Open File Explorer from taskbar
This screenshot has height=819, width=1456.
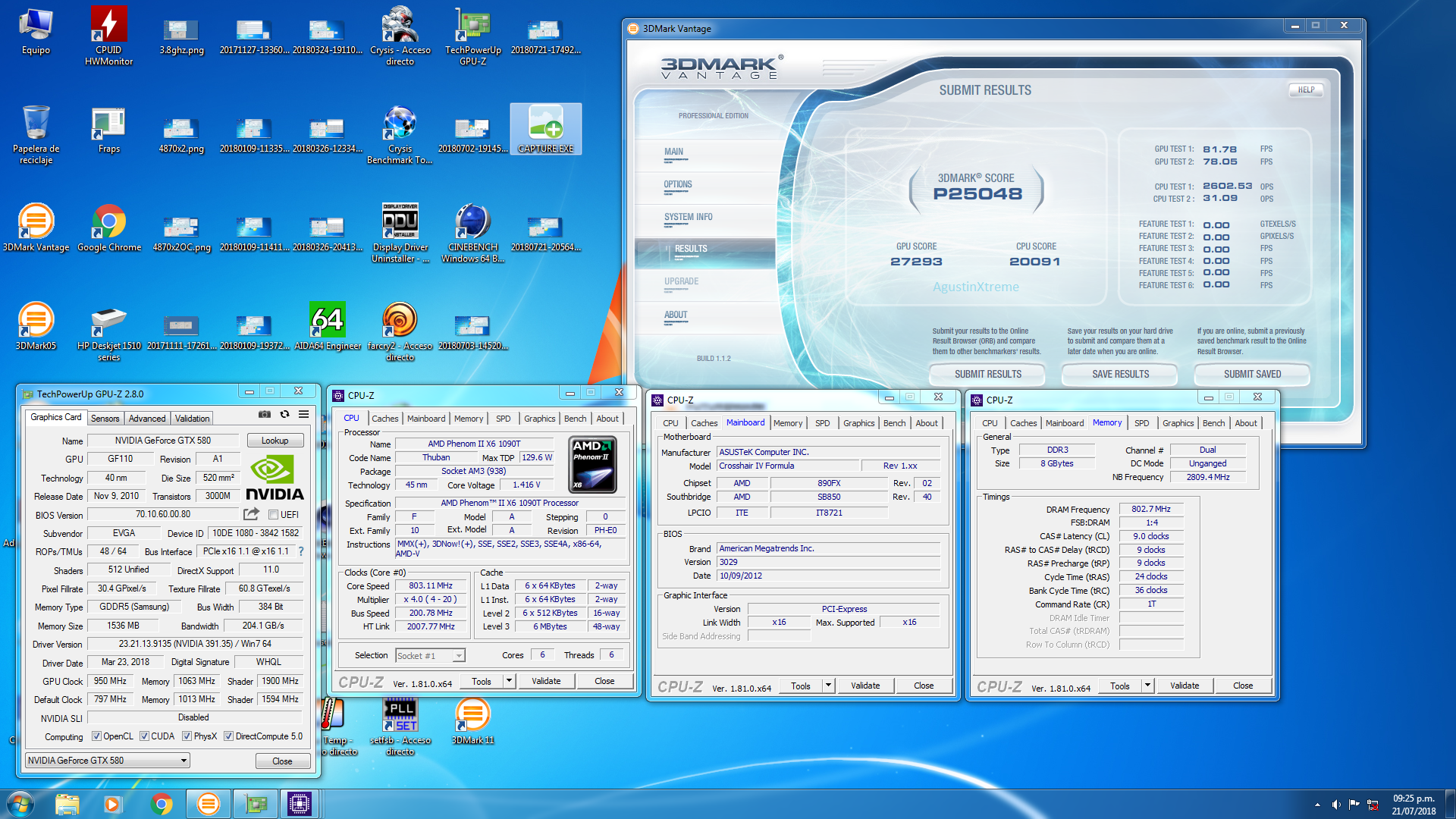[67, 804]
